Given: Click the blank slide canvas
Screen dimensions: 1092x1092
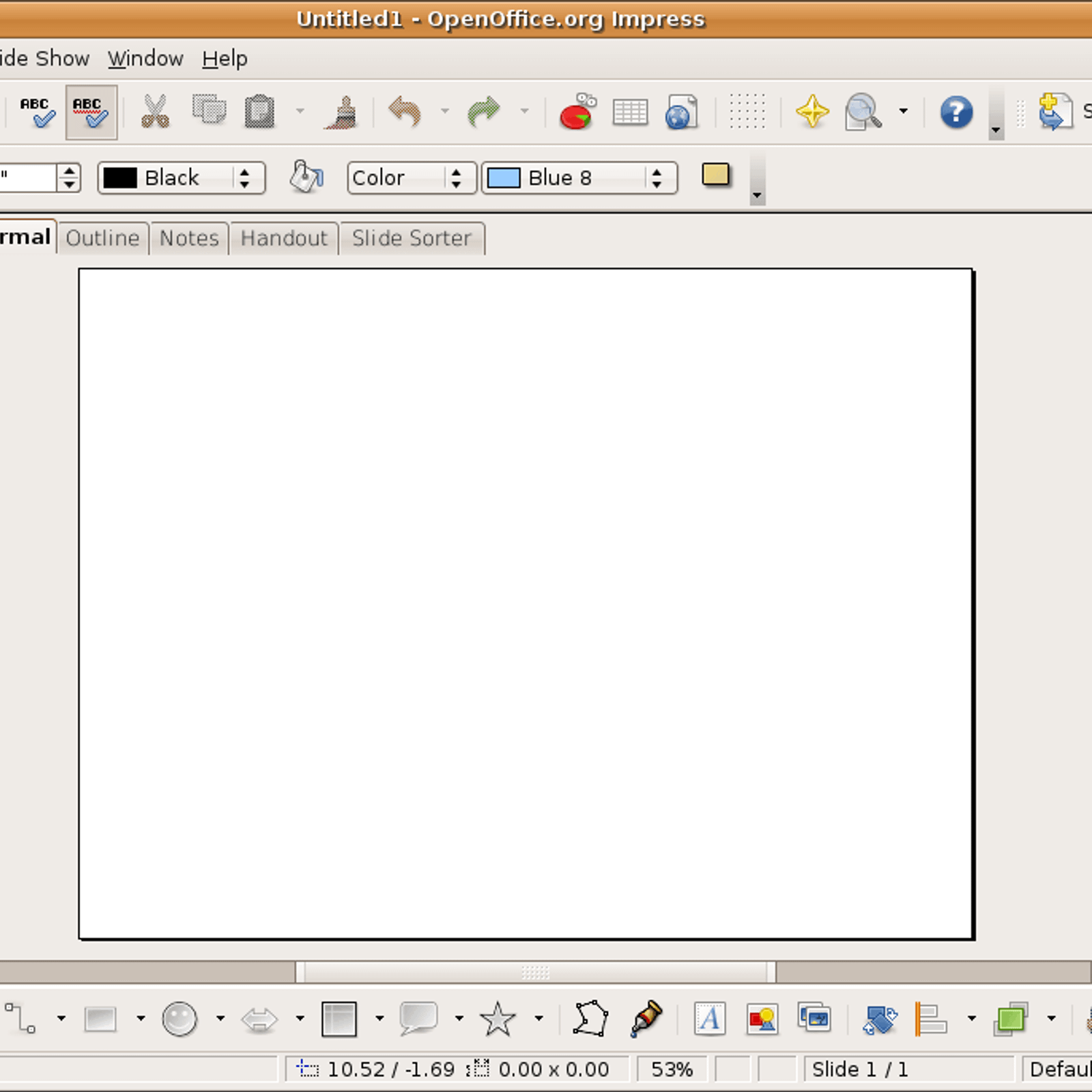Looking at the screenshot, I should pyautogui.click(x=526, y=604).
